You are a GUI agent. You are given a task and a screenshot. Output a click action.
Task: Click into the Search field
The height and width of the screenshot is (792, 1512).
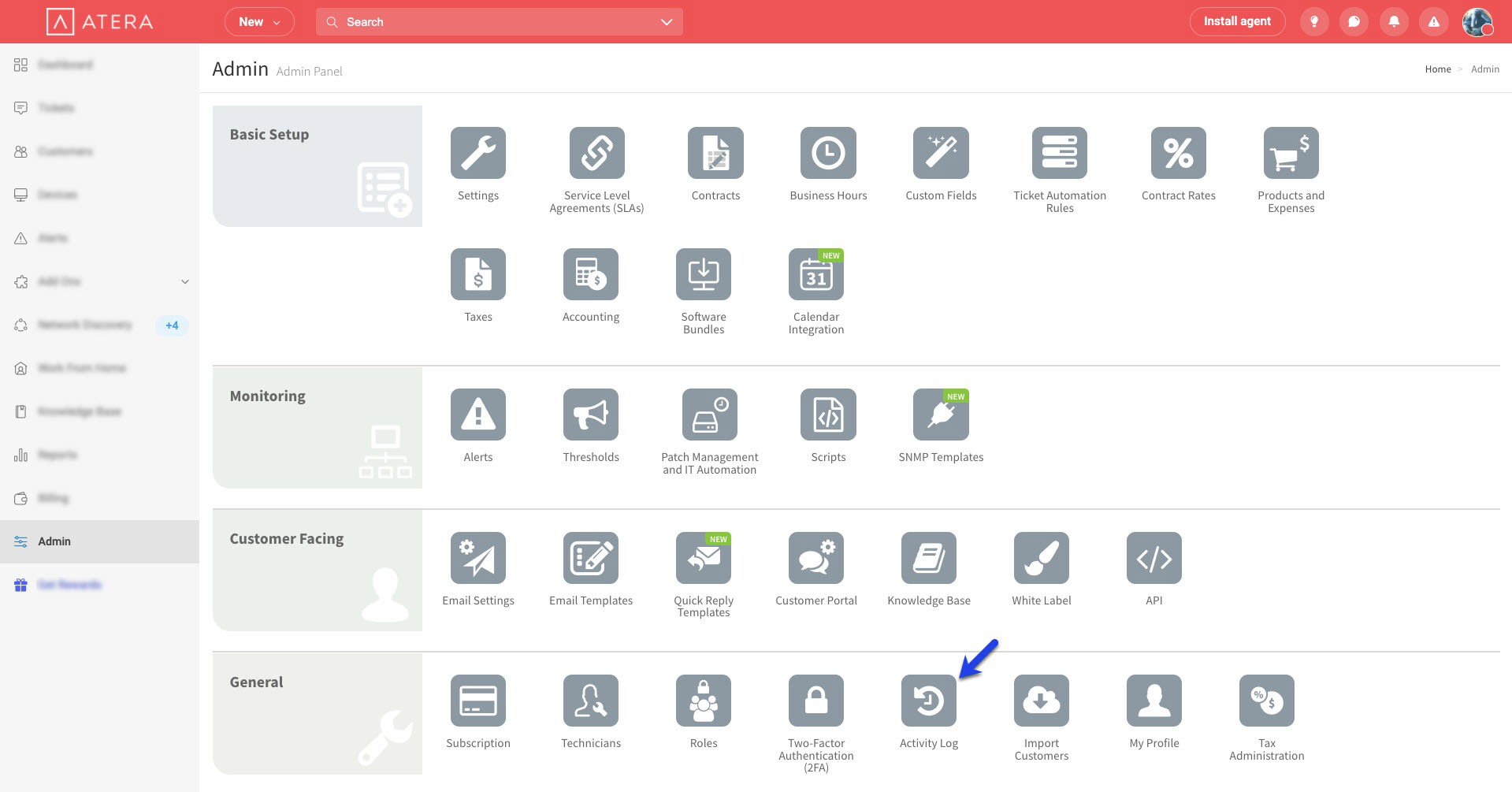pos(500,22)
